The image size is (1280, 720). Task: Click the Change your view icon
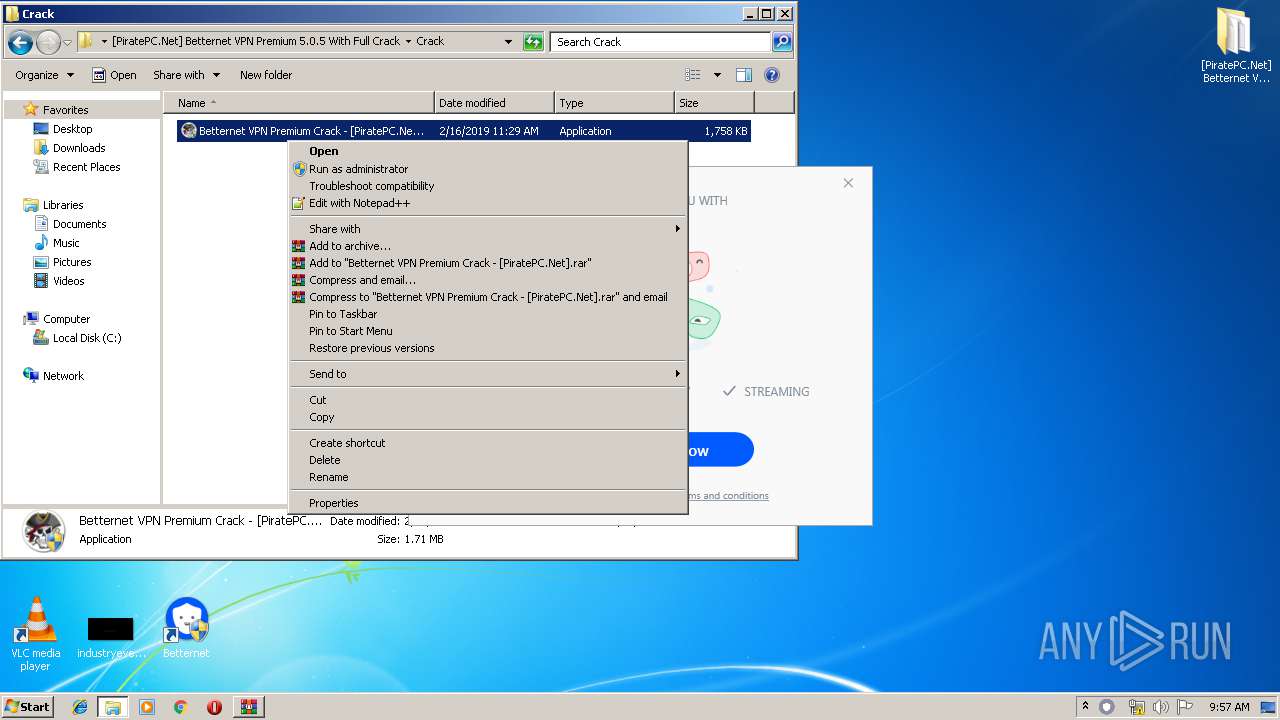(x=692, y=75)
